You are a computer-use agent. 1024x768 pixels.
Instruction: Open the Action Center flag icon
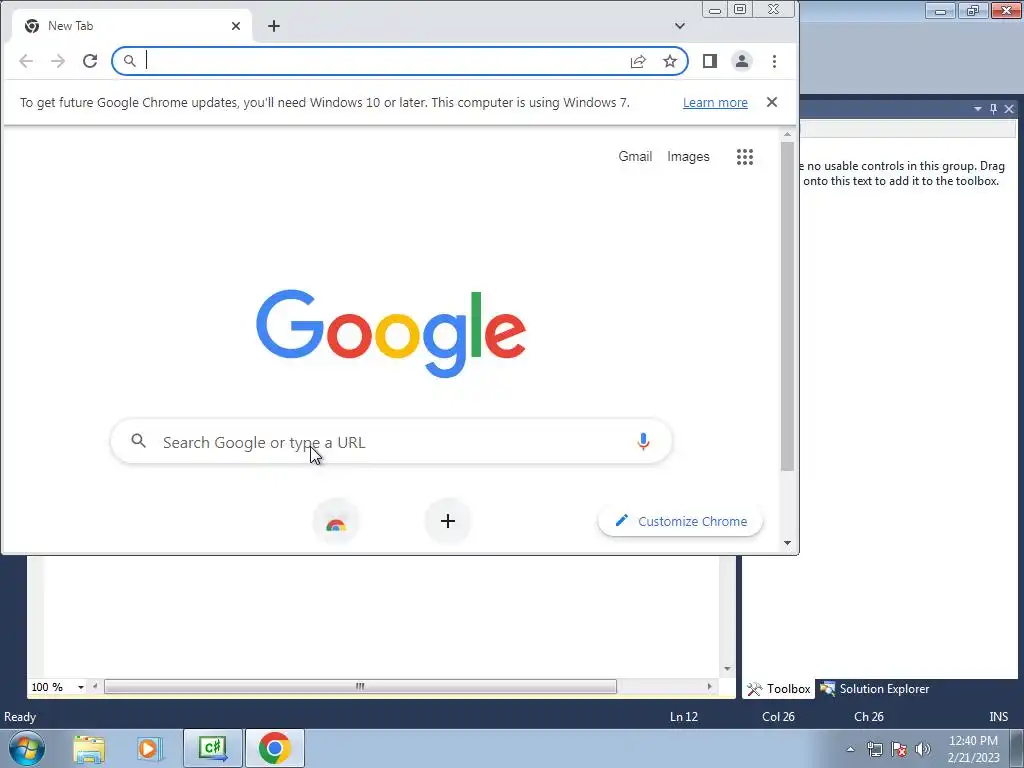click(899, 749)
